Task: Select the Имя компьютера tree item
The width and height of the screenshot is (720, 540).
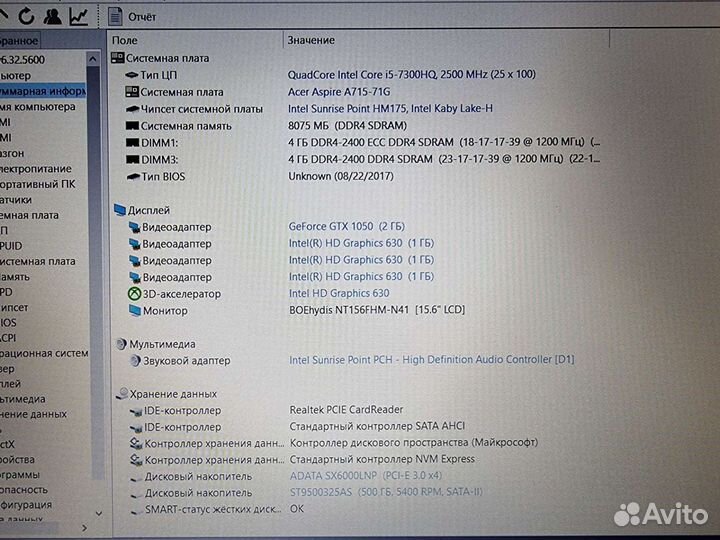Action: coord(38,107)
